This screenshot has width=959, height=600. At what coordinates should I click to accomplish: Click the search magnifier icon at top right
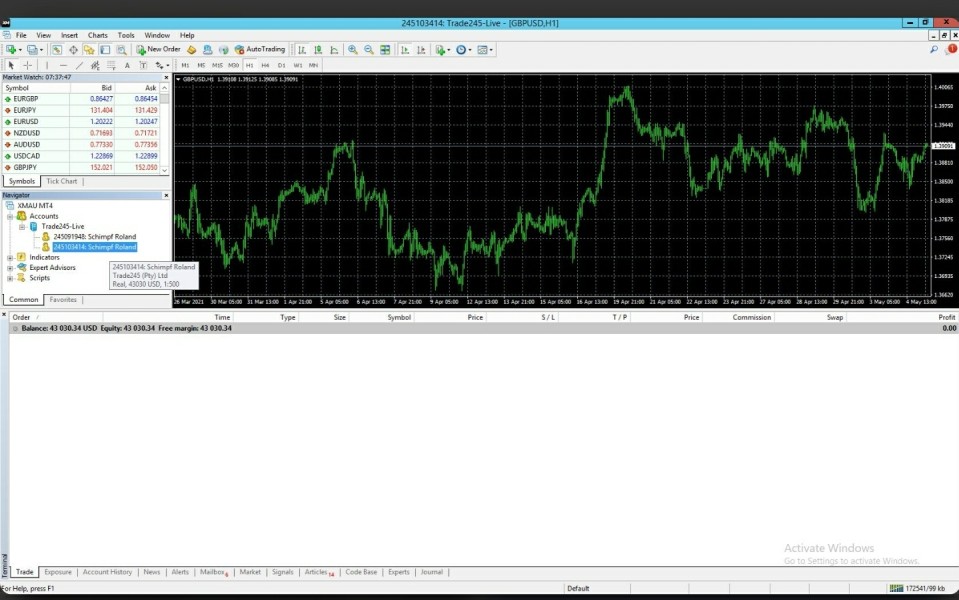pos(934,50)
